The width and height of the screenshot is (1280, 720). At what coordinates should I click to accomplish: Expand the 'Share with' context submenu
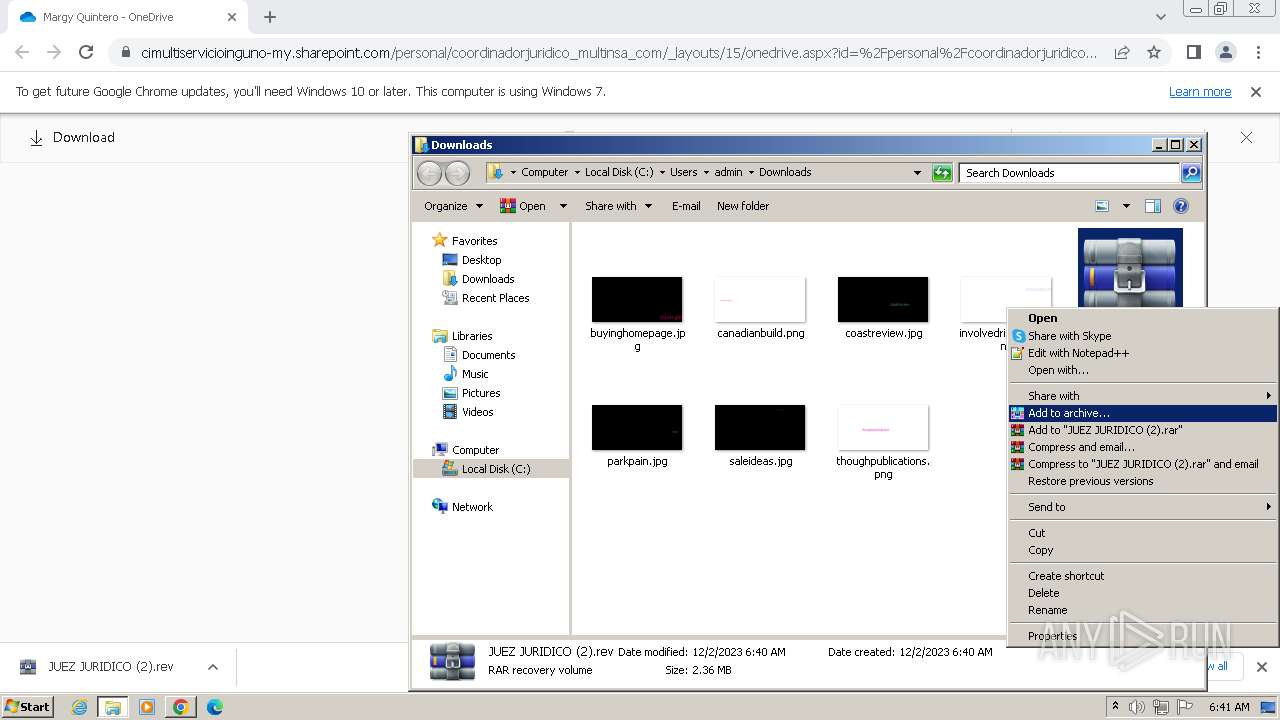click(1142, 396)
